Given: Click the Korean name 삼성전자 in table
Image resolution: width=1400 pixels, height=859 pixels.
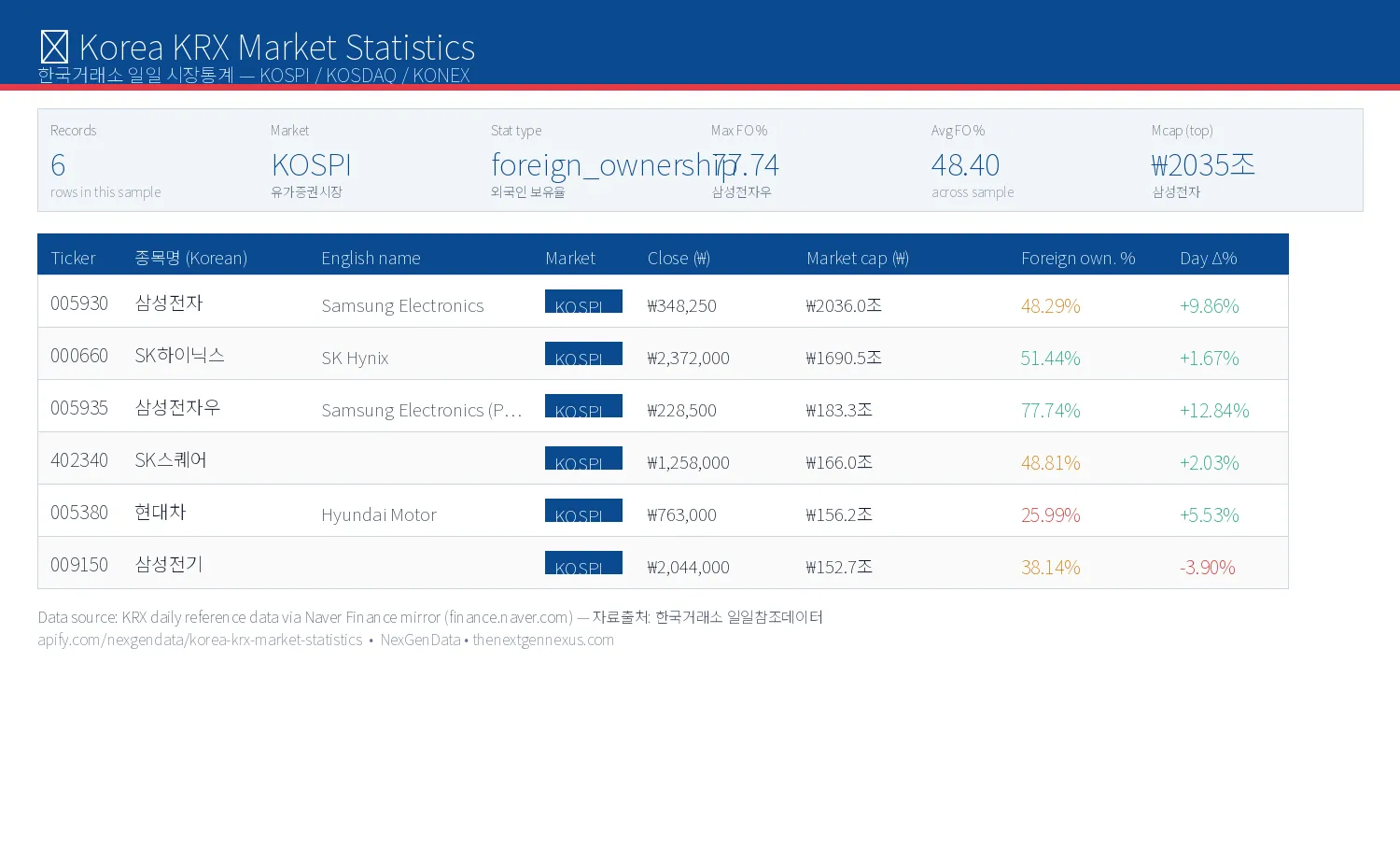Looking at the screenshot, I should [169, 303].
